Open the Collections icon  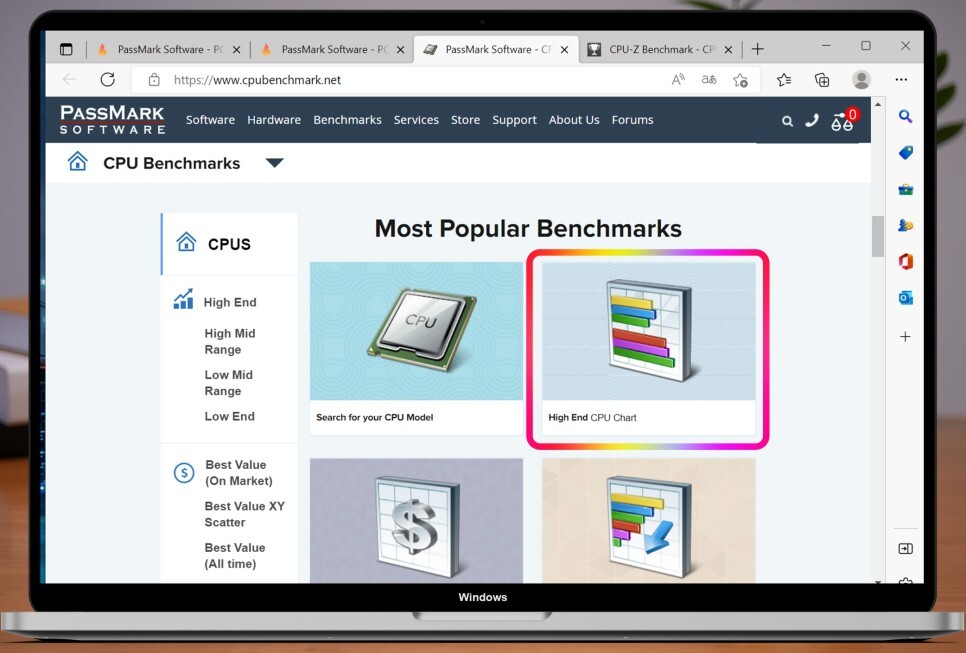click(822, 79)
